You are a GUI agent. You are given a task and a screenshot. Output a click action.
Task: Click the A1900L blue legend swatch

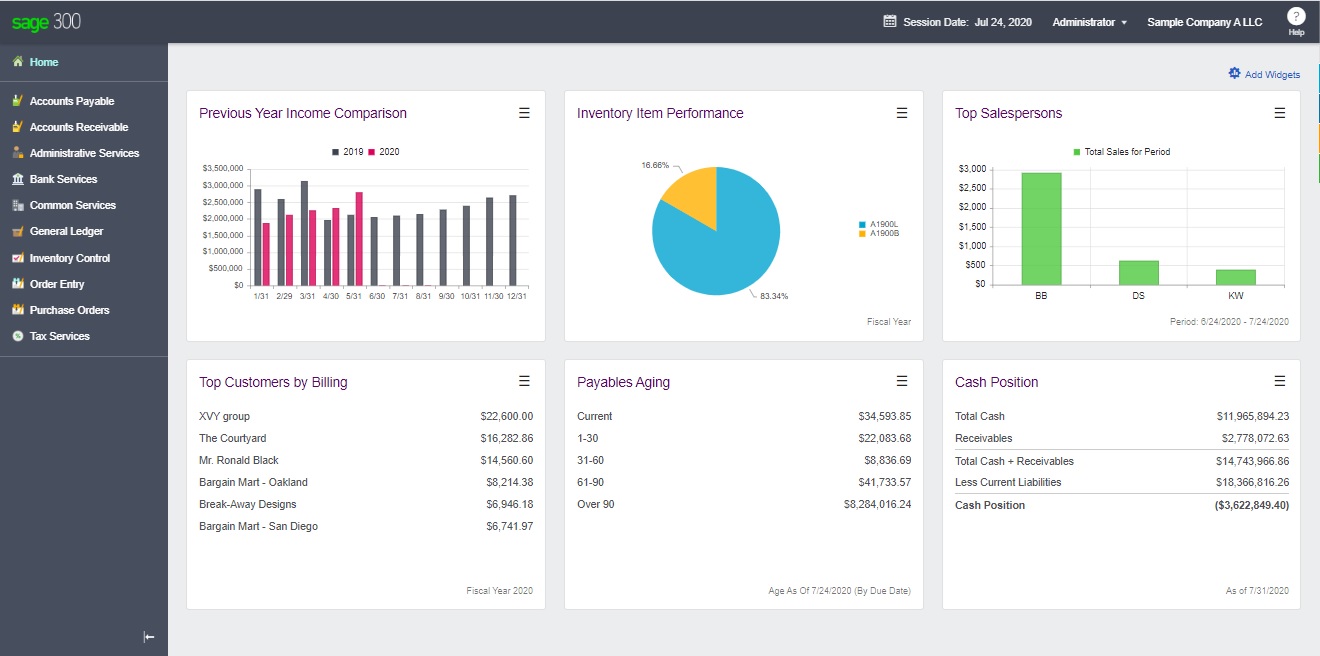coord(861,225)
